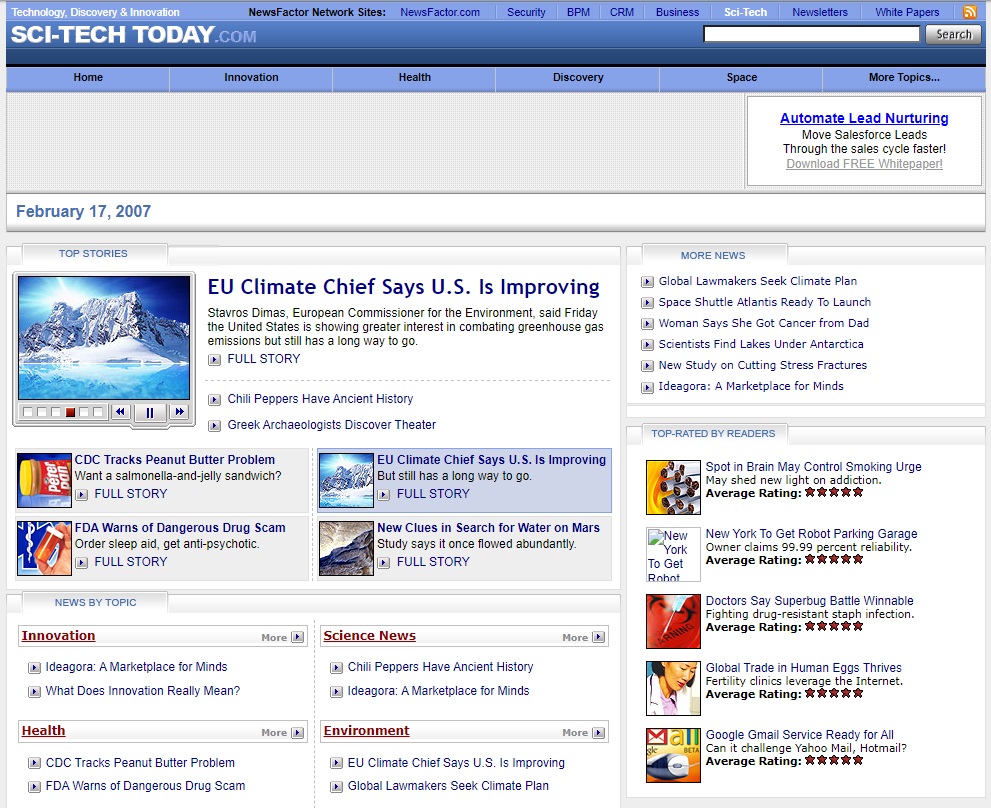Image resolution: width=991 pixels, height=808 pixels.
Task: Click arrow icon beside EU Climate Chief in Environment
Action: tap(336, 763)
